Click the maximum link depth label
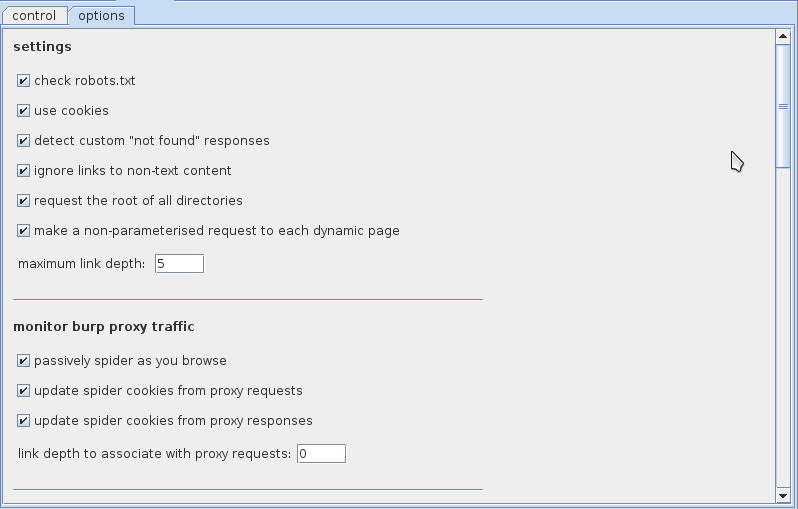798x509 pixels. click(x=81, y=264)
